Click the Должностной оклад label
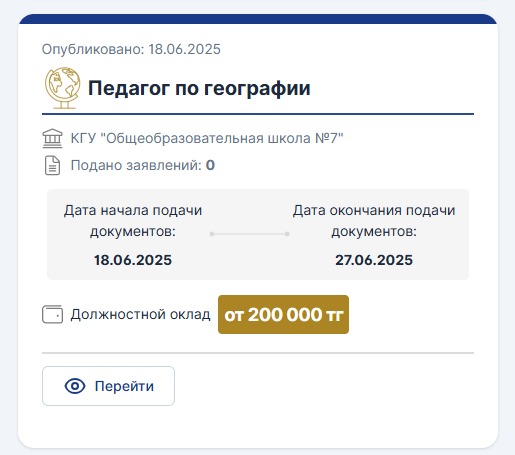This screenshot has width=515, height=455. coord(140,314)
